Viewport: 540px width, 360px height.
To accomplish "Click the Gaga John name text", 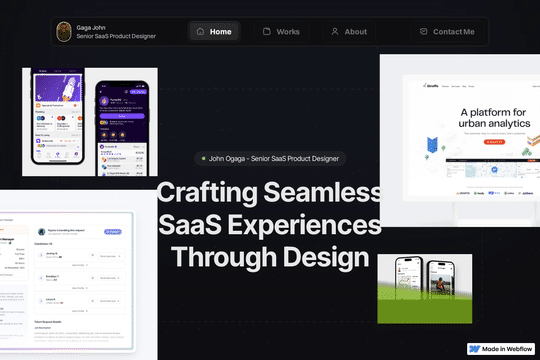I will (x=91, y=28).
